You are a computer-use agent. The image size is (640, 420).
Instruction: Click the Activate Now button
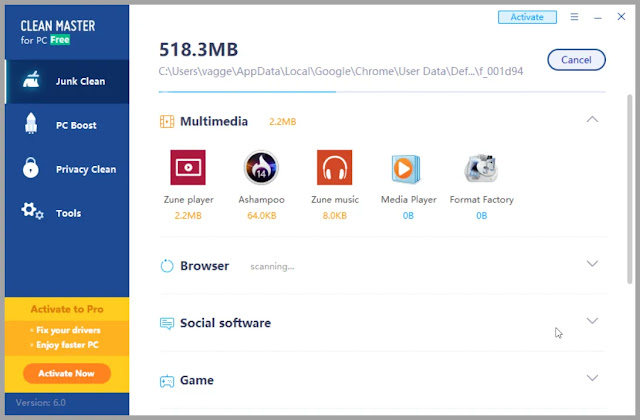pos(67,373)
